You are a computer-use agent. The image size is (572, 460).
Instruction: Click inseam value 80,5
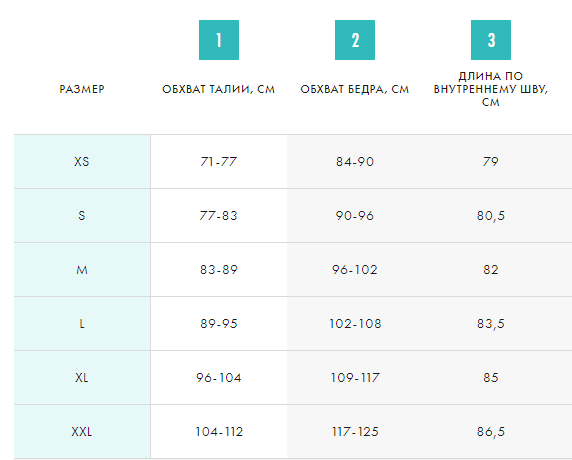click(x=491, y=216)
